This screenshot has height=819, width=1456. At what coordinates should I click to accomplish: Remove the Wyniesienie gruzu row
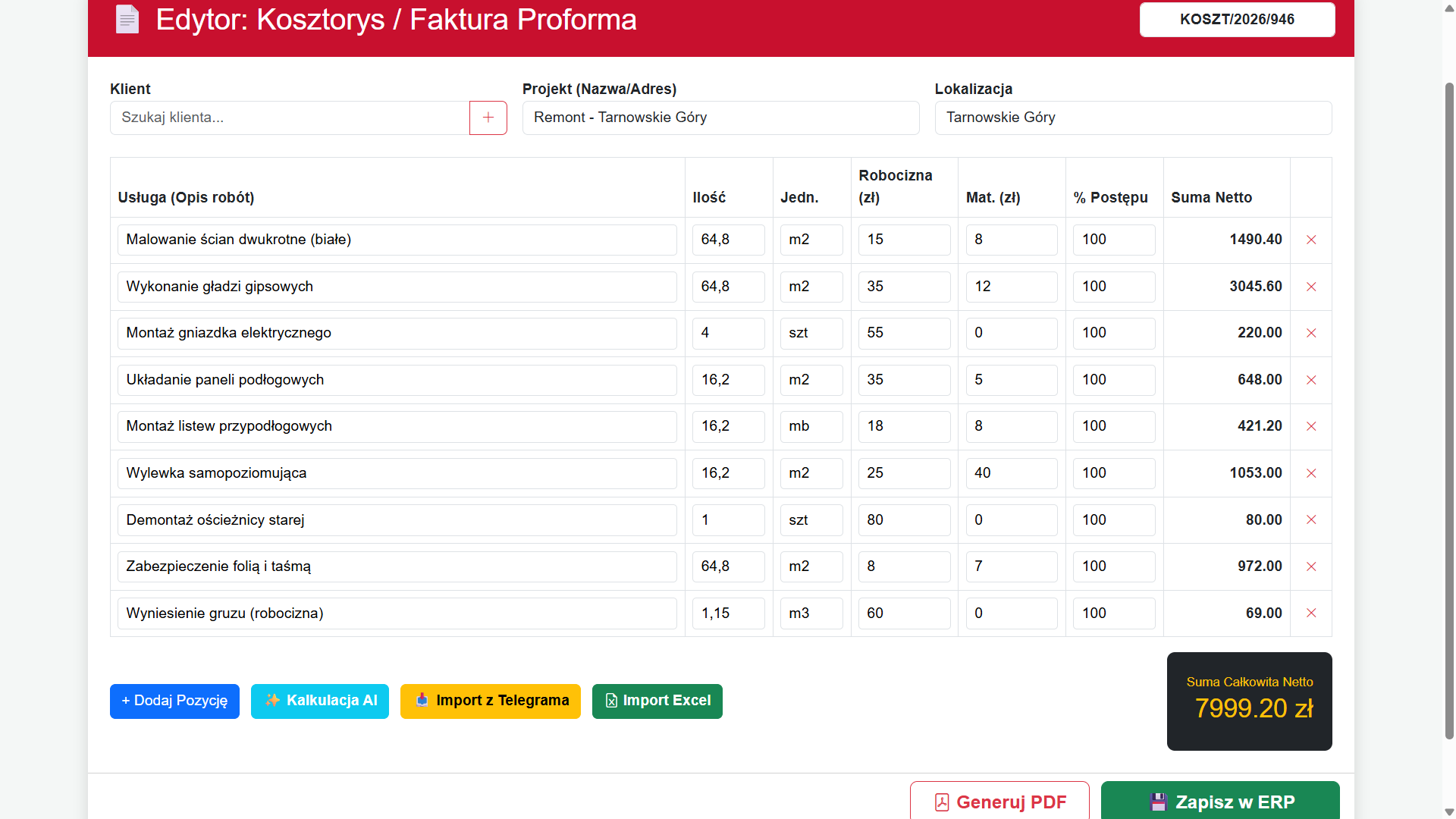pos(1311,613)
